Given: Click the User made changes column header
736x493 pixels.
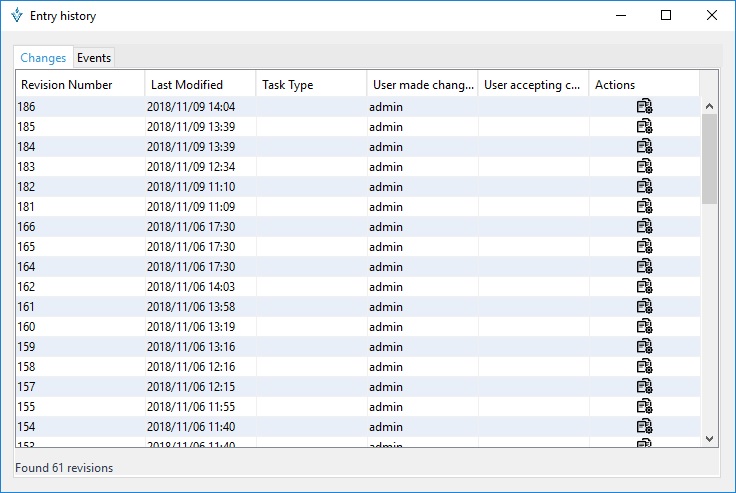Looking at the screenshot, I should click(422, 85).
